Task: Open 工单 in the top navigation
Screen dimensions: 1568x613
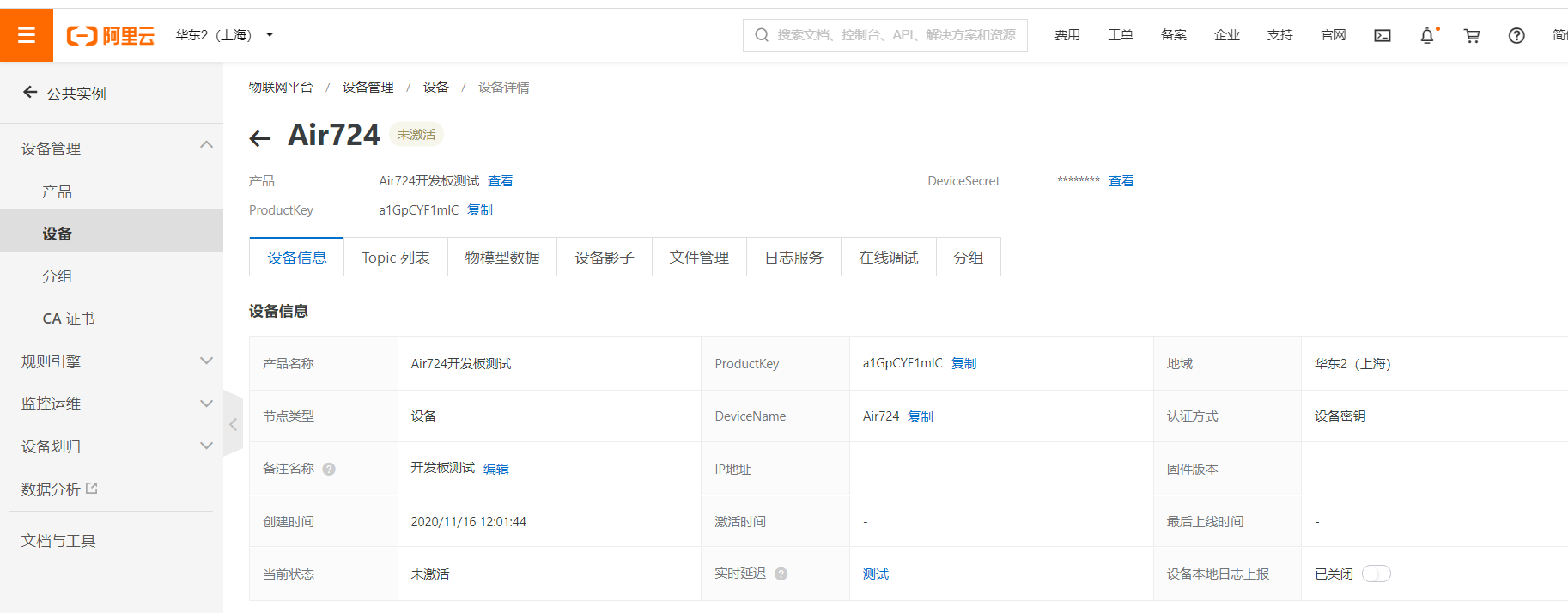Action: (1121, 35)
